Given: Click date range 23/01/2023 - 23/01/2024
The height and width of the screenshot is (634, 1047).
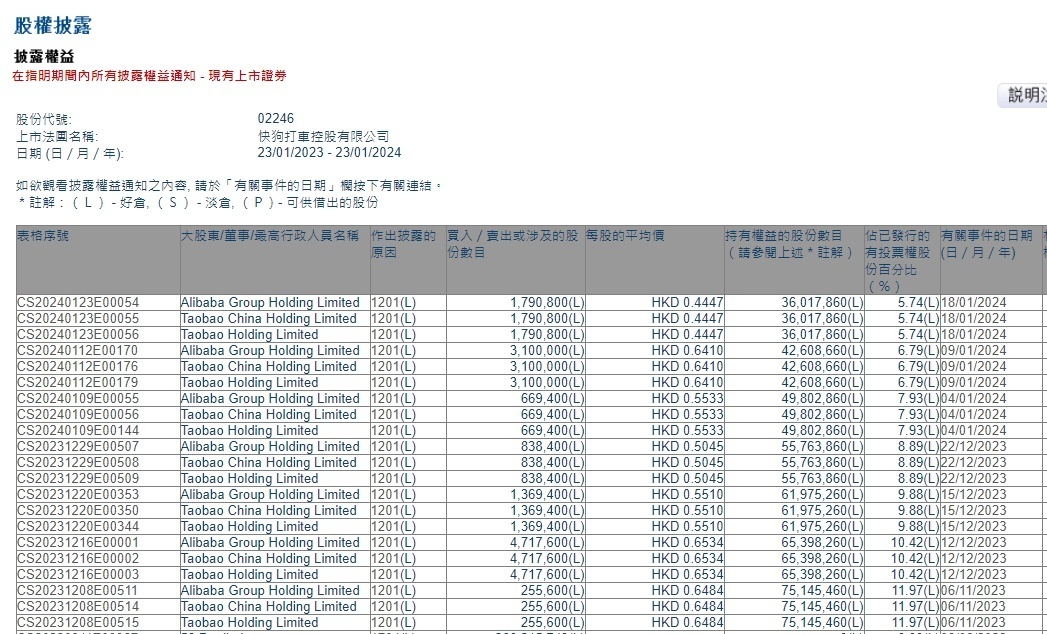Looking at the screenshot, I should (329, 152).
